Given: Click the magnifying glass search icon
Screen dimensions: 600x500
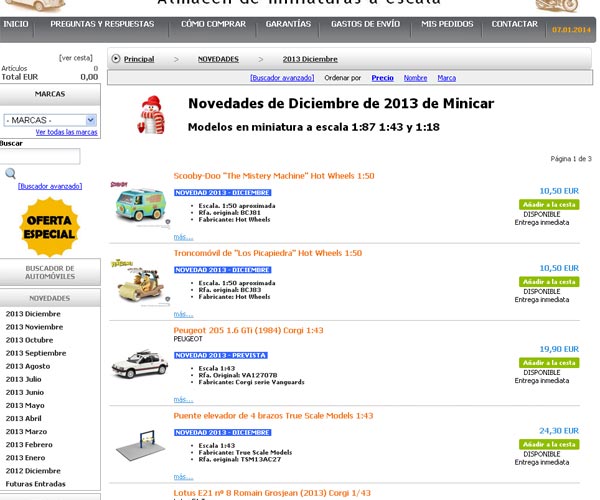Looking at the screenshot, I should [x=11, y=174].
